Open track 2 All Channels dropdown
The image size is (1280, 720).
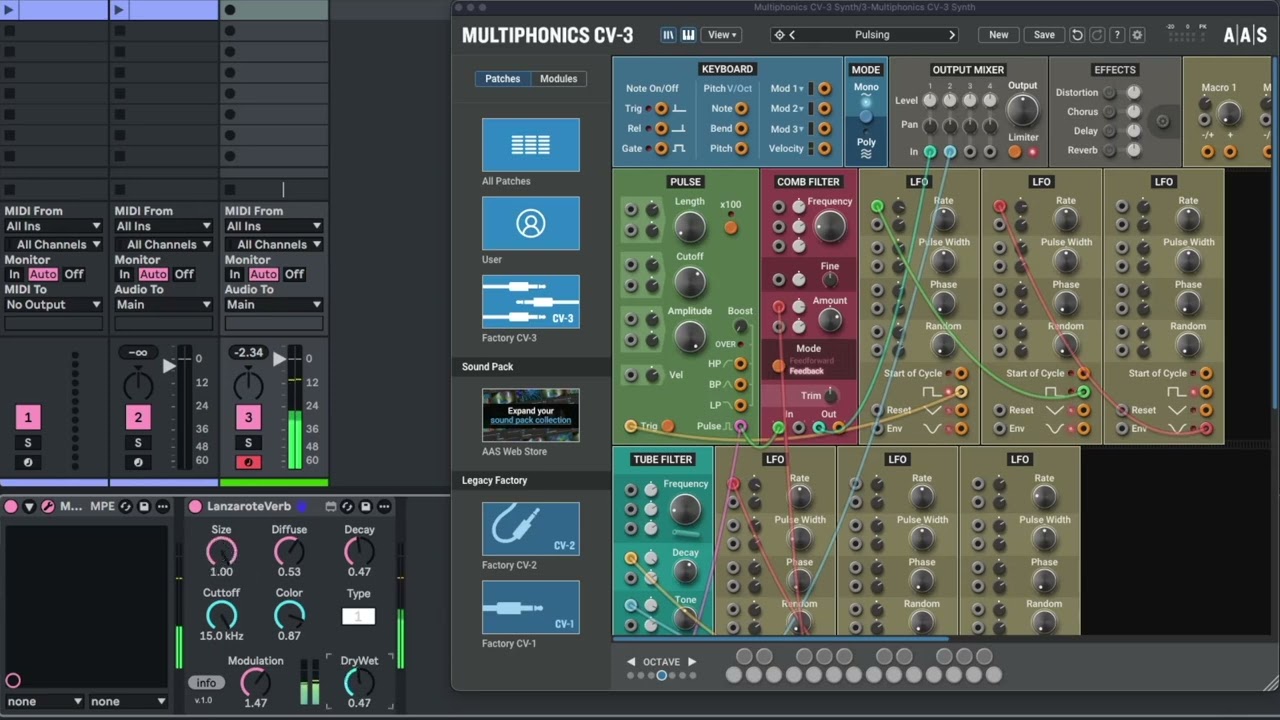(x=163, y=244)
